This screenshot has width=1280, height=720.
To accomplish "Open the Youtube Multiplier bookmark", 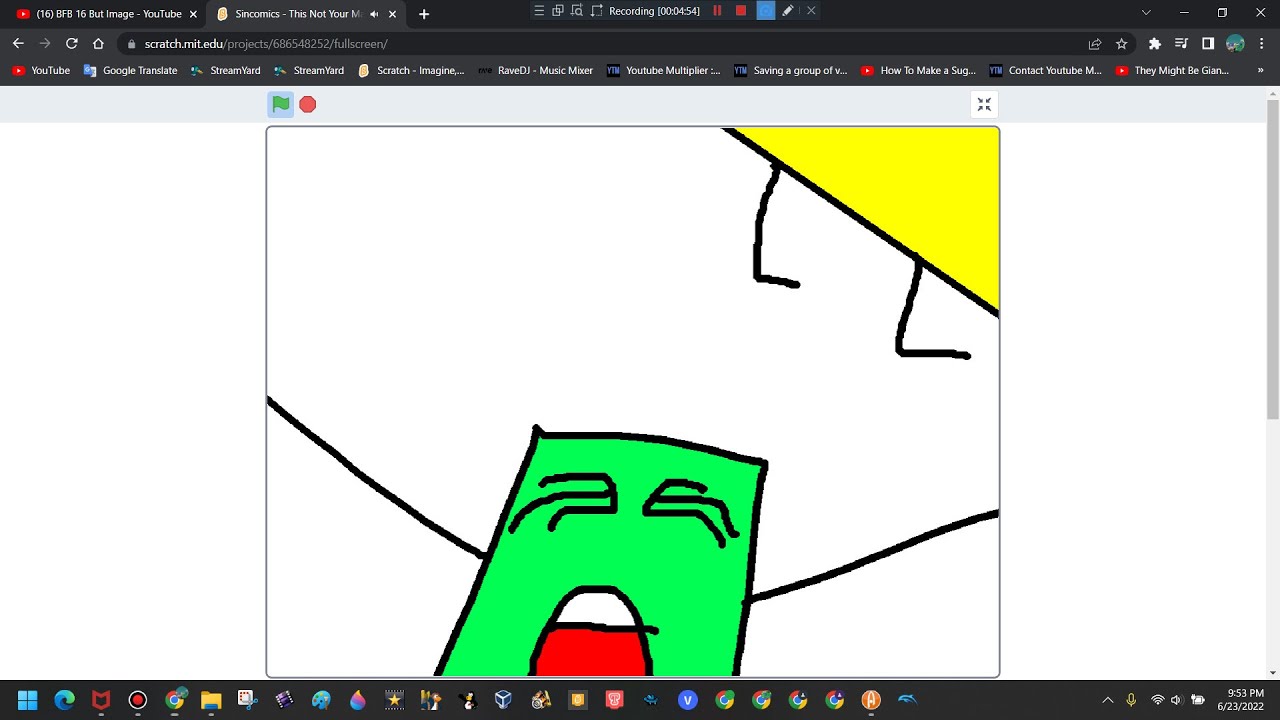I will tap(664, 71).
